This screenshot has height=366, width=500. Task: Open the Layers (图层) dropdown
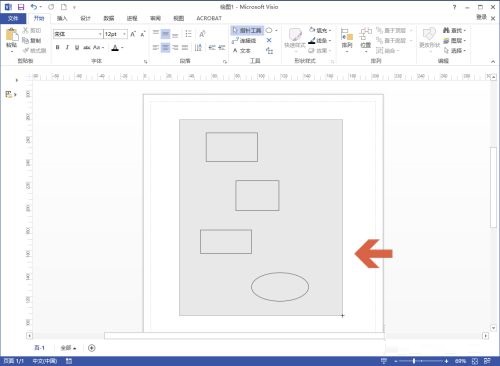click(454, 41)
